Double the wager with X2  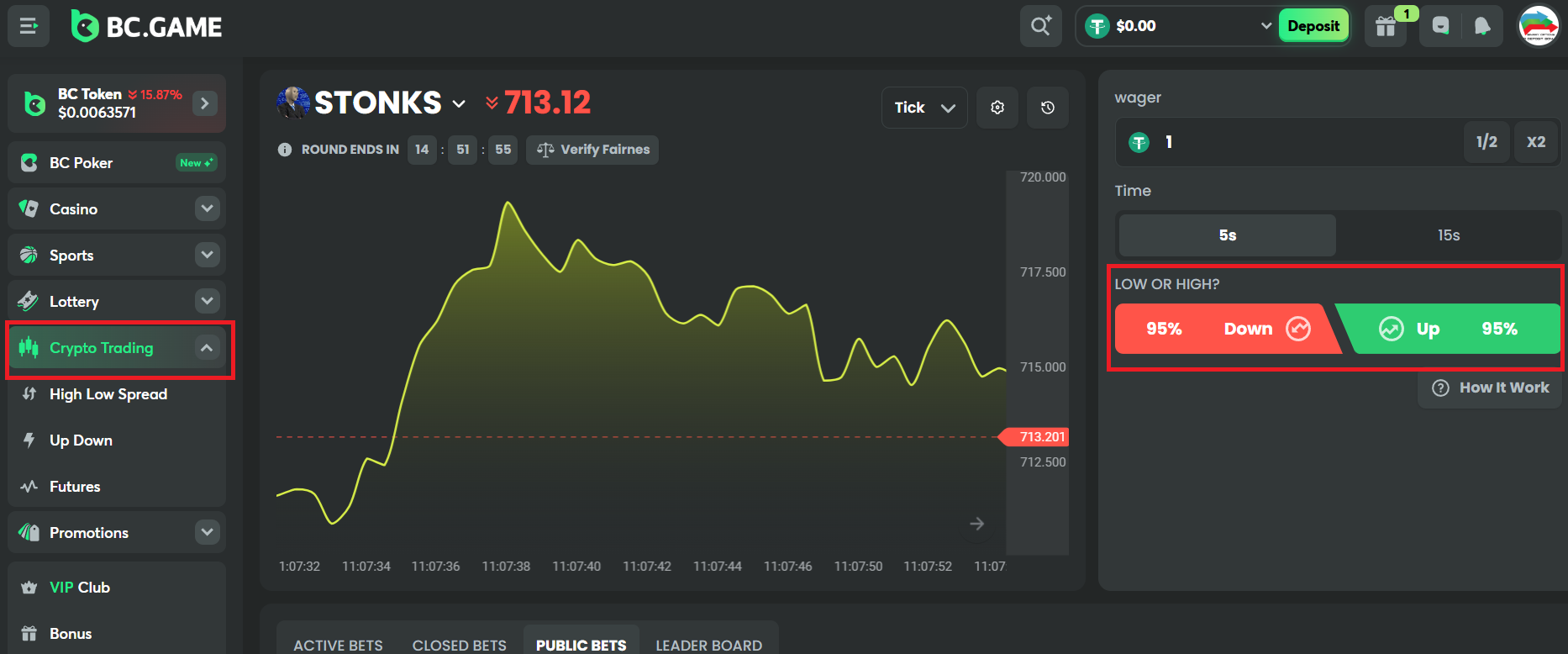(x=1536, y=142)
